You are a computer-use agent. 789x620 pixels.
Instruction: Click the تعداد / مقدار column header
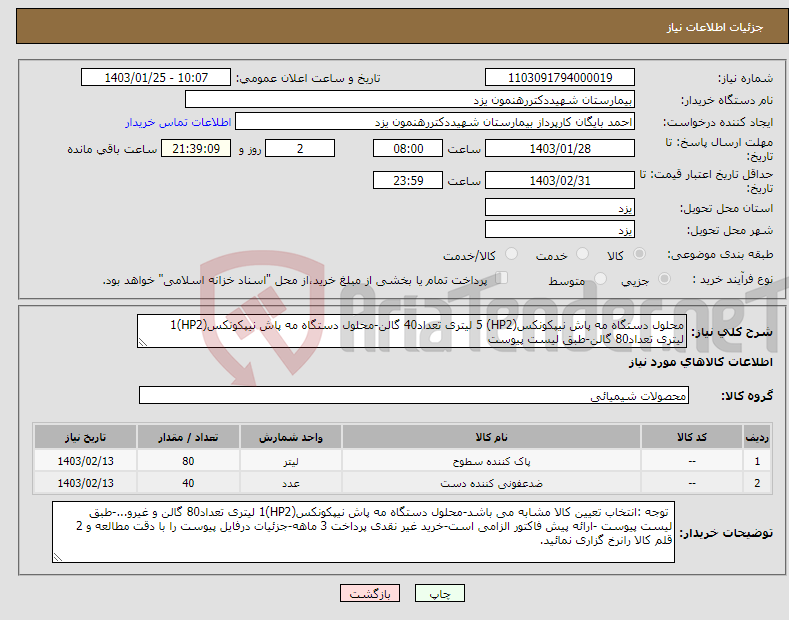188,437
